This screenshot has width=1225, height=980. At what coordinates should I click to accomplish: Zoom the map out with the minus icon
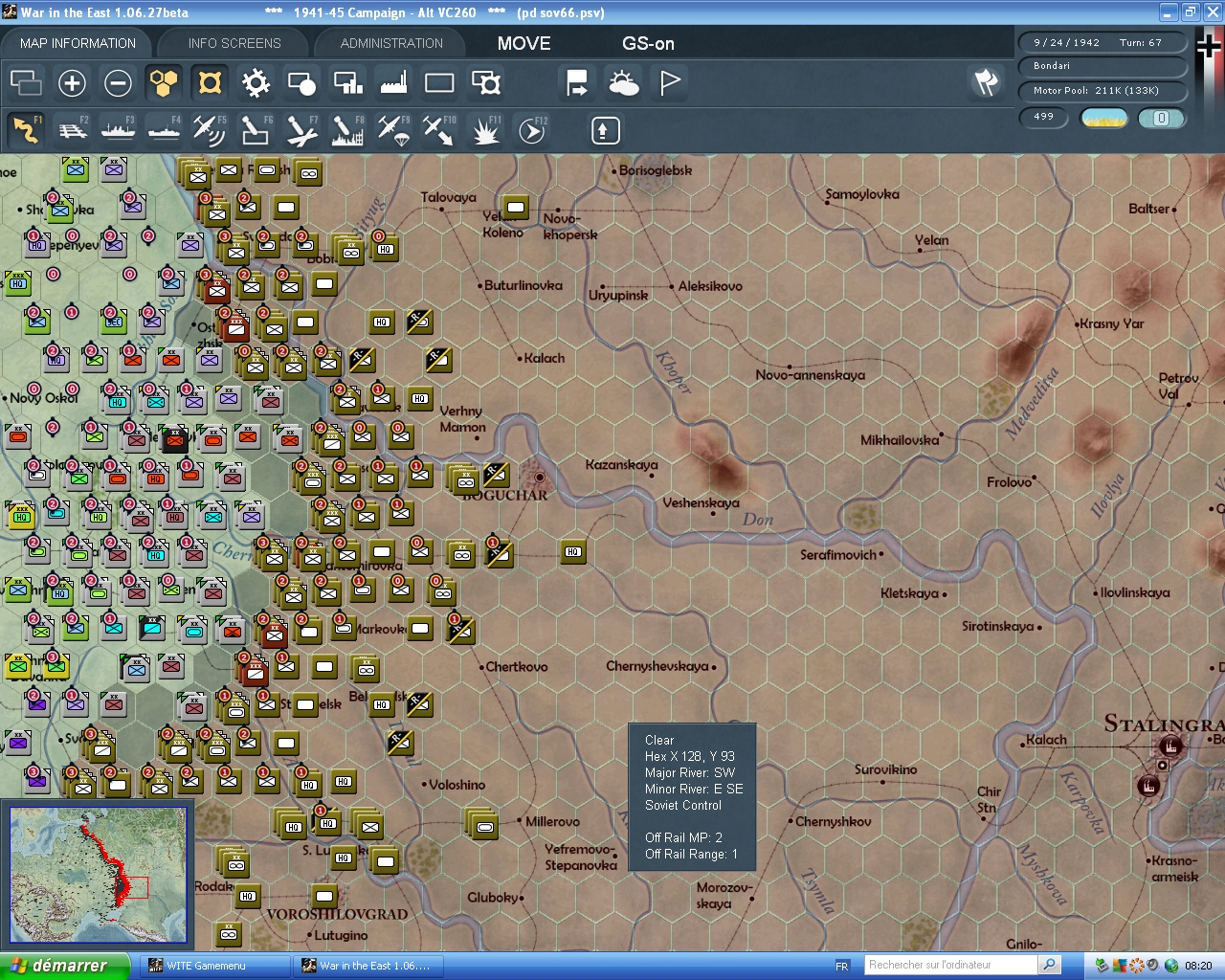(x=119, y=83)
